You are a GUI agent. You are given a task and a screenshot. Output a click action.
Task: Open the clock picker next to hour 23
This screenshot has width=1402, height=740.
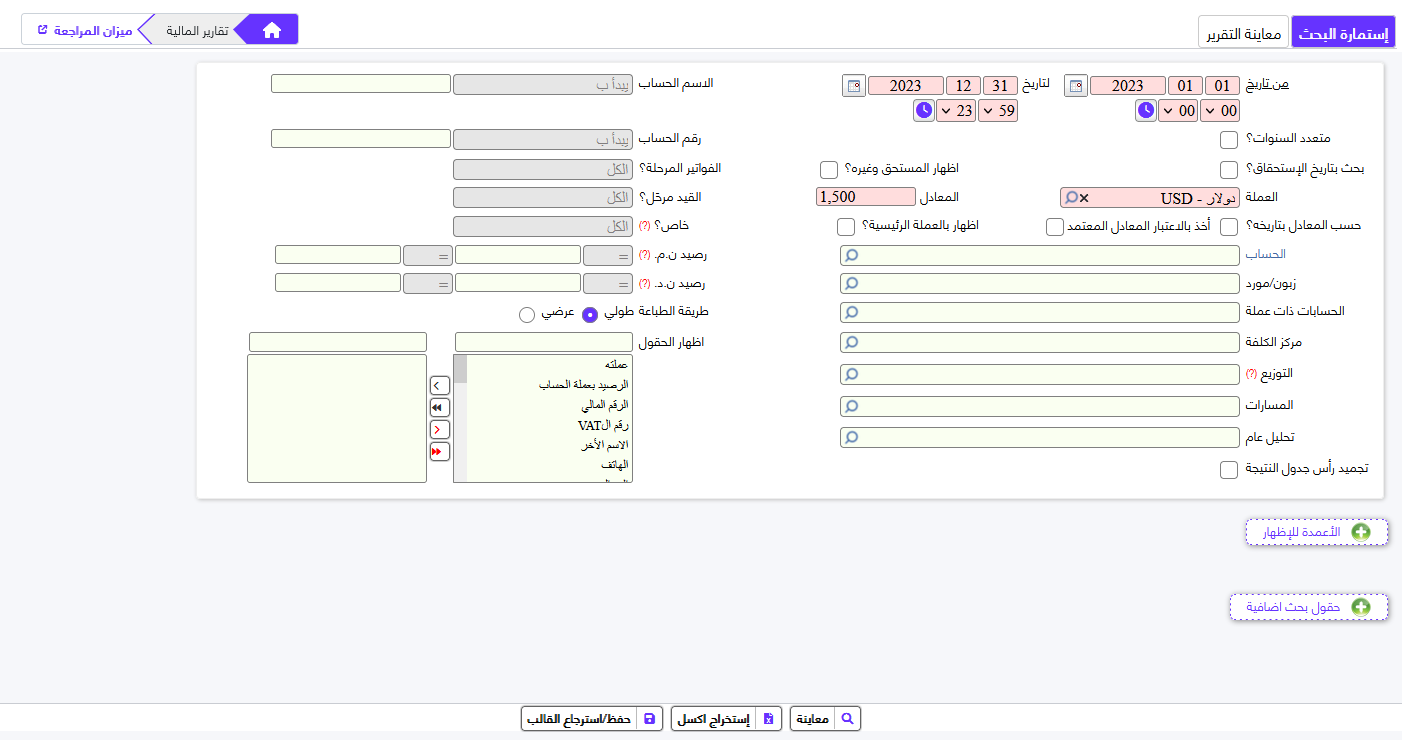point(923,111)
